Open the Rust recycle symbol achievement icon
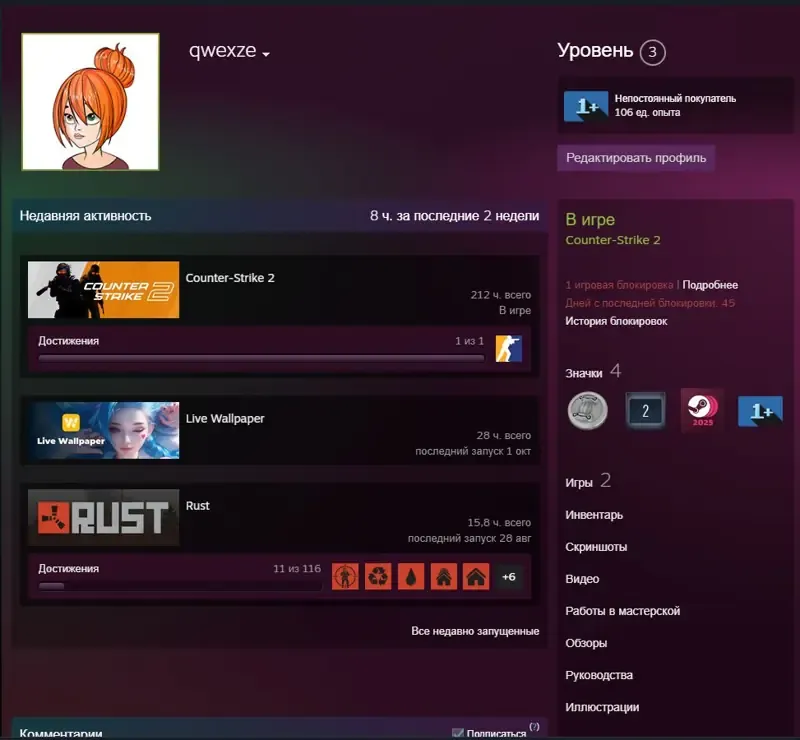The height and width of the screenshot is (740, 800). click(378, 577)
